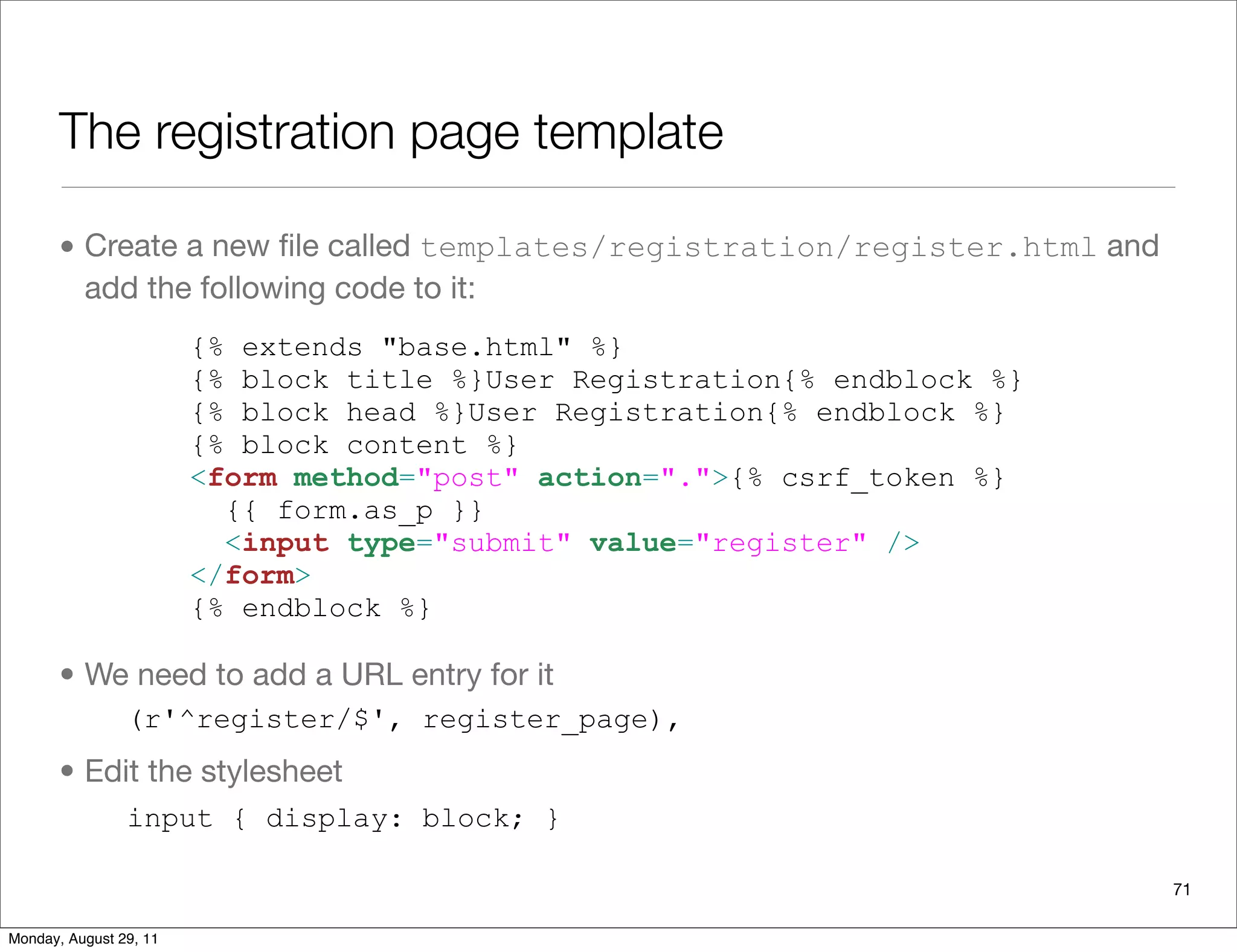Click the code line 'extends "base.html"'
The width and height of the screenshot is (1237, 952).
point(406,347)
